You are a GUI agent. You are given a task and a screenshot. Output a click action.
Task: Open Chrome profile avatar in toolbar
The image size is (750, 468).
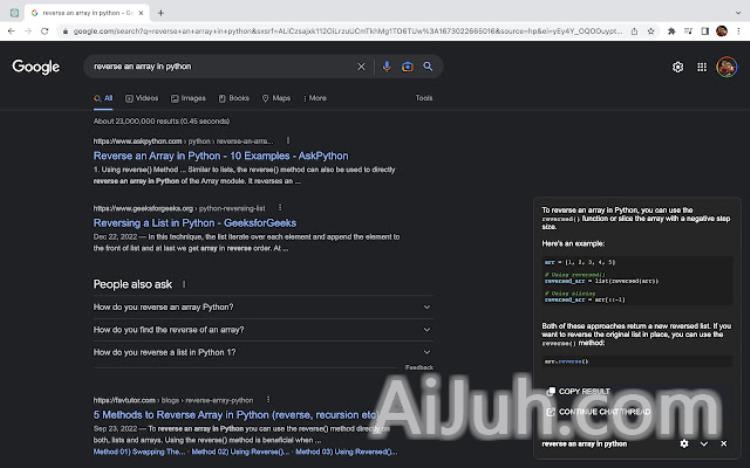tap(721, 31)
